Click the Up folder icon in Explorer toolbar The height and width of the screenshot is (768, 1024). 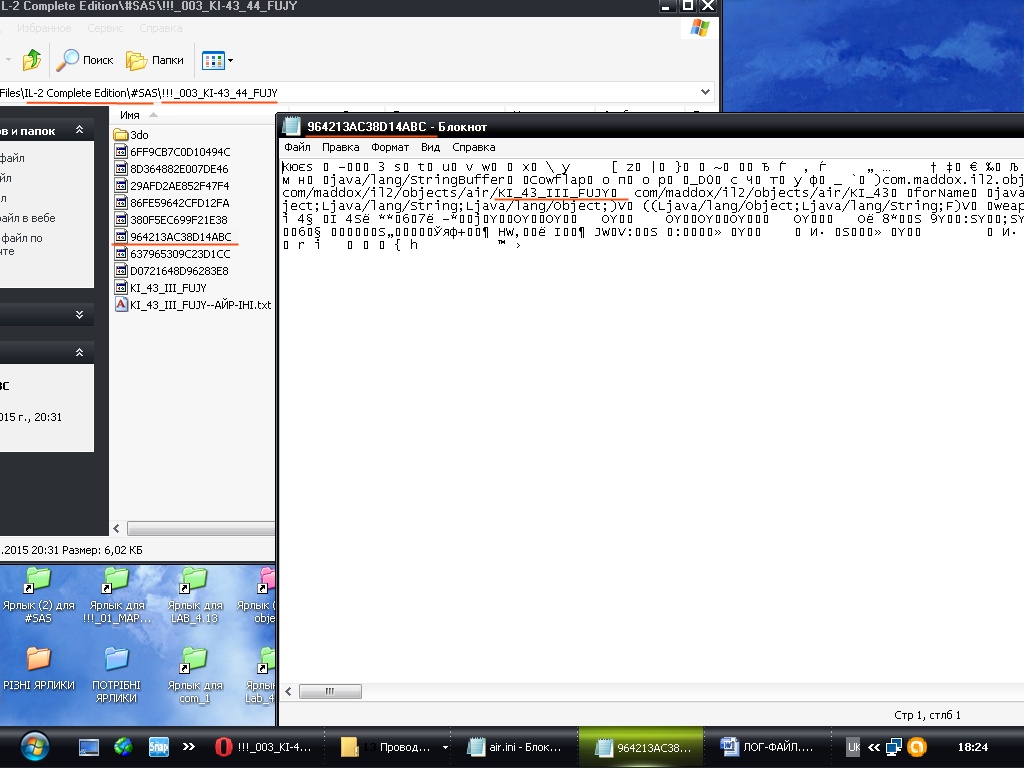coord(31,60)
